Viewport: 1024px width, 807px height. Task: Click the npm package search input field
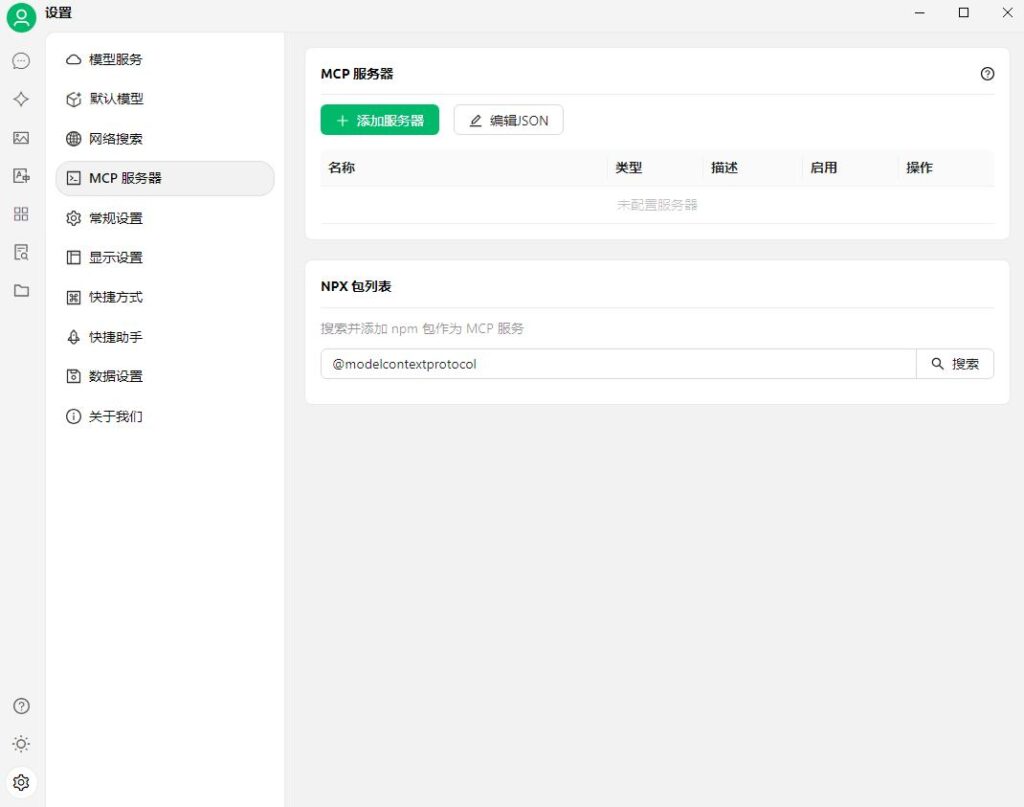(618, 364)
